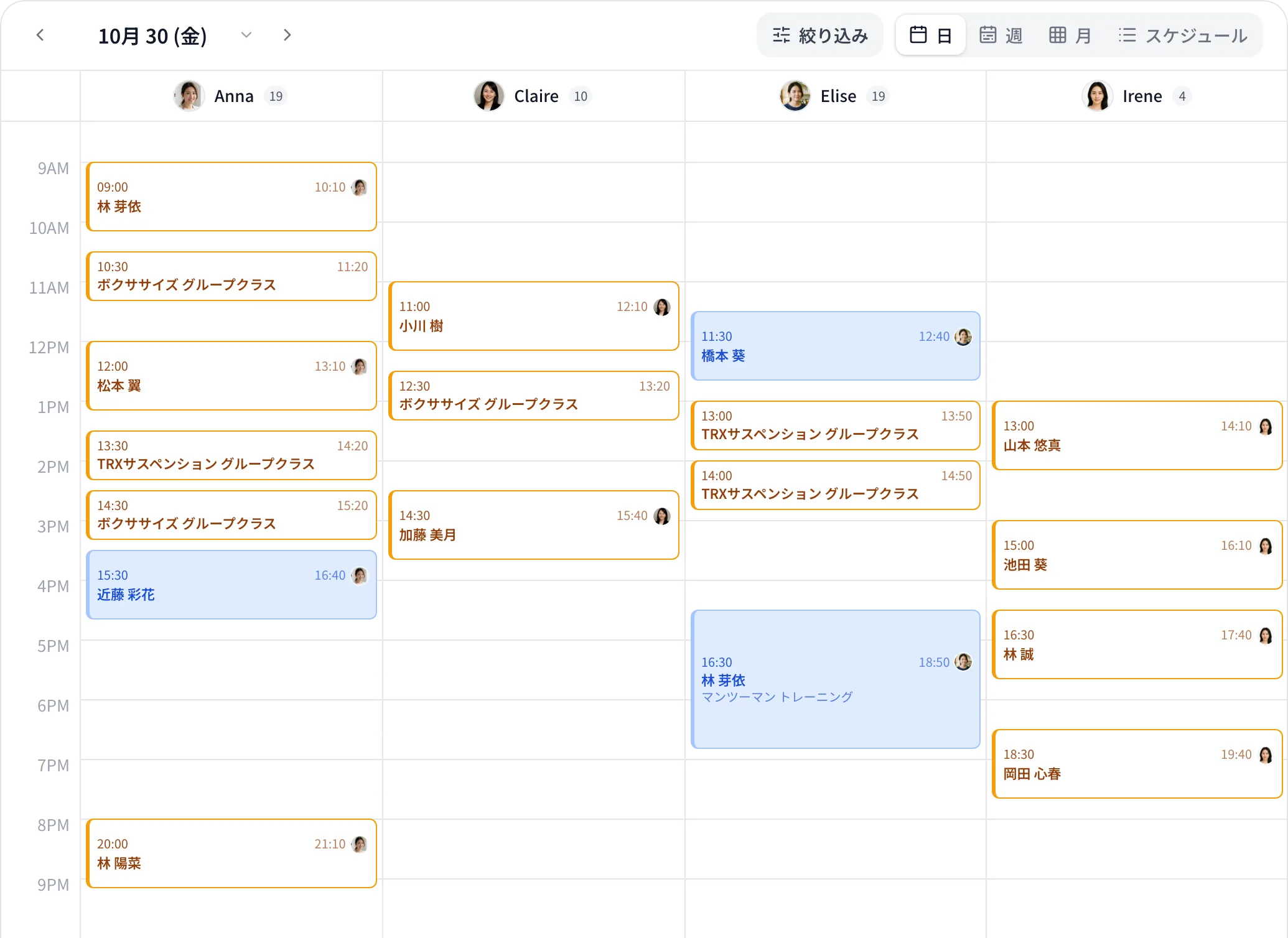Open the 15:30 近藤 彩花 appointment
This screenshot has width=1288, height=938.
click(x=231, y=585)
